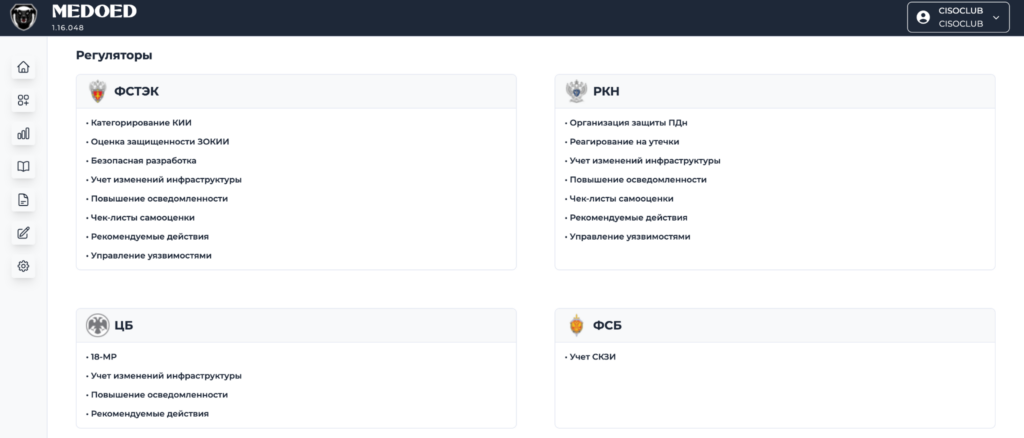The width and height of the screenshot is (1024, 438).
Task: Select Организация защиты ПДн in РКН
Action: tap(626, 123)
